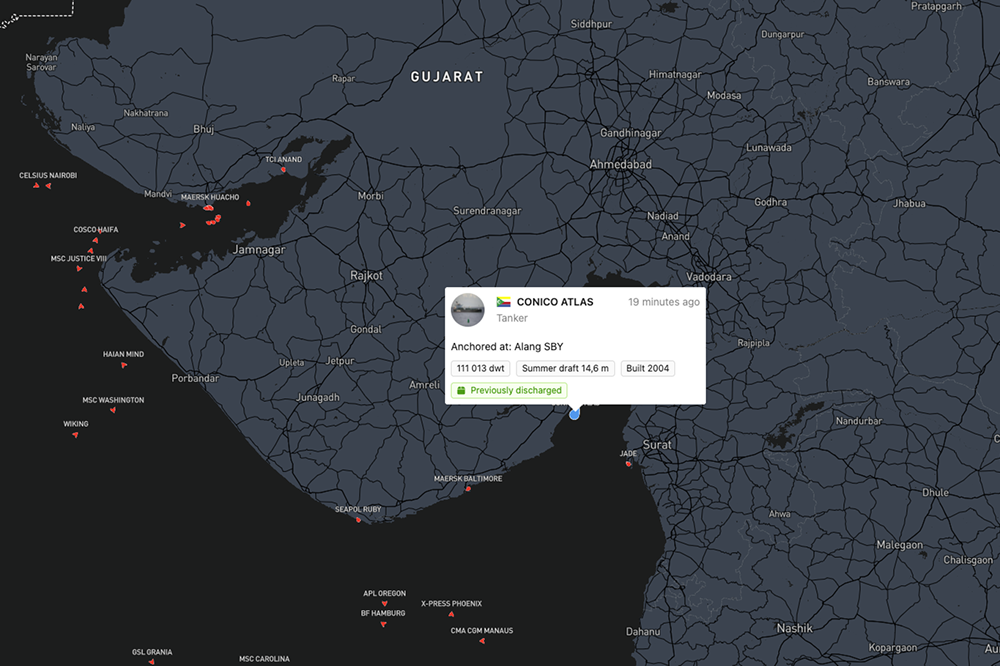Open the CMA CGM MANAUS ship marker

(481, 641)
